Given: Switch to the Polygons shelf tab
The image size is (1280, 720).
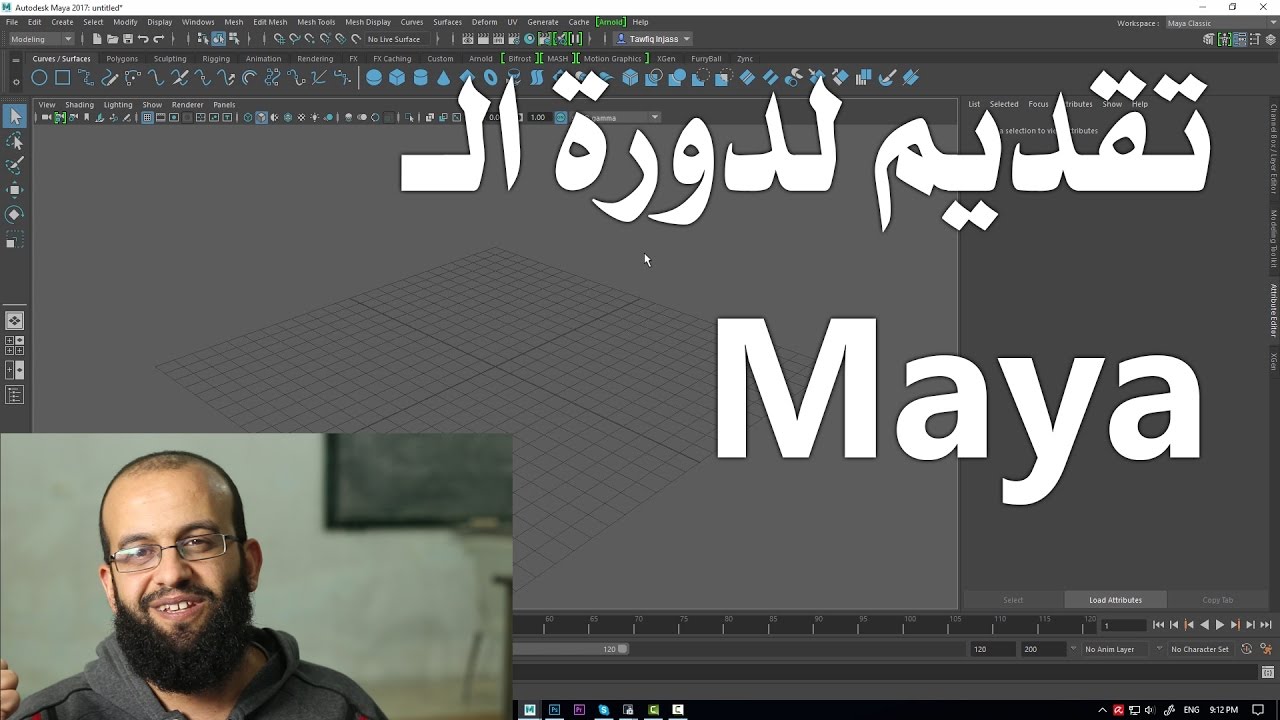Looking at the screenshot, I should [x=122, y=59].
